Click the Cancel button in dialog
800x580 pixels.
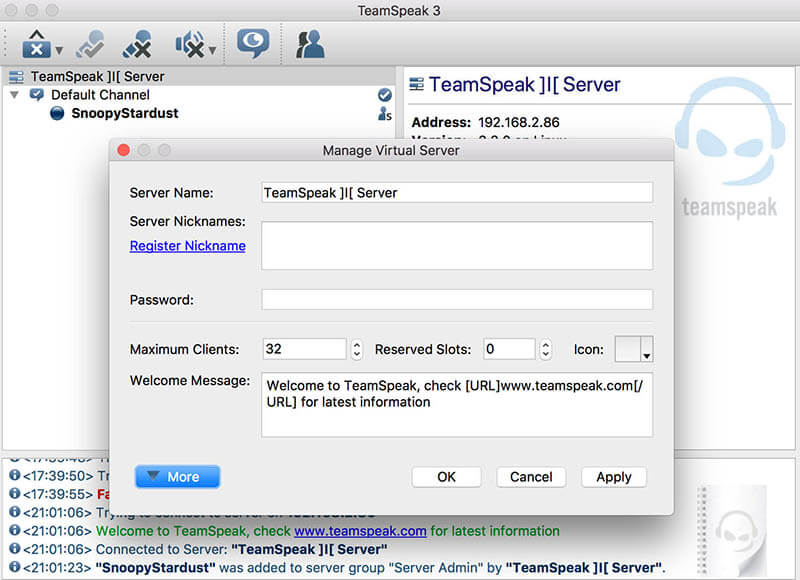coord(531,477)
